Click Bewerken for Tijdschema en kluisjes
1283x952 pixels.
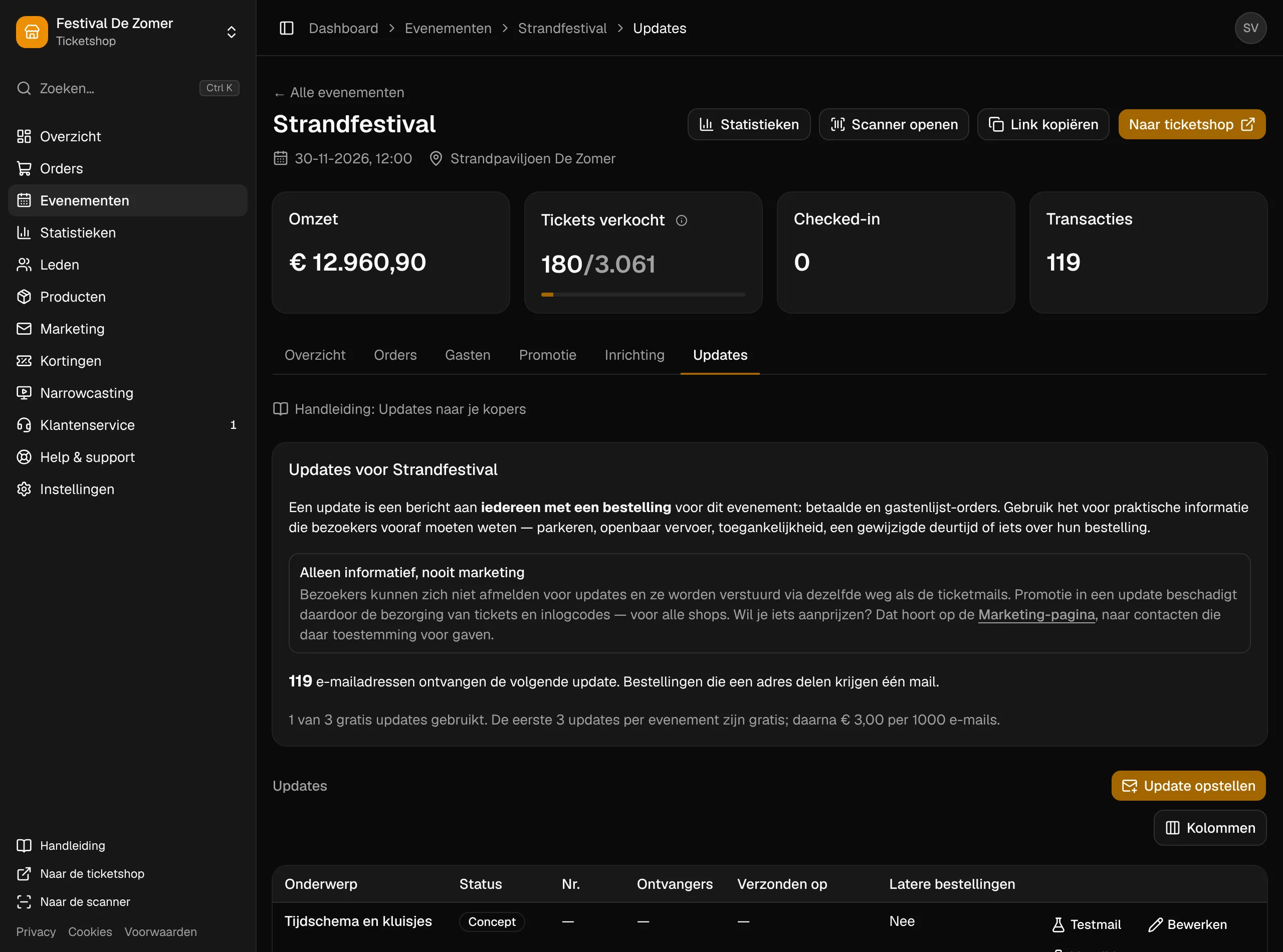click(1187, 924)
